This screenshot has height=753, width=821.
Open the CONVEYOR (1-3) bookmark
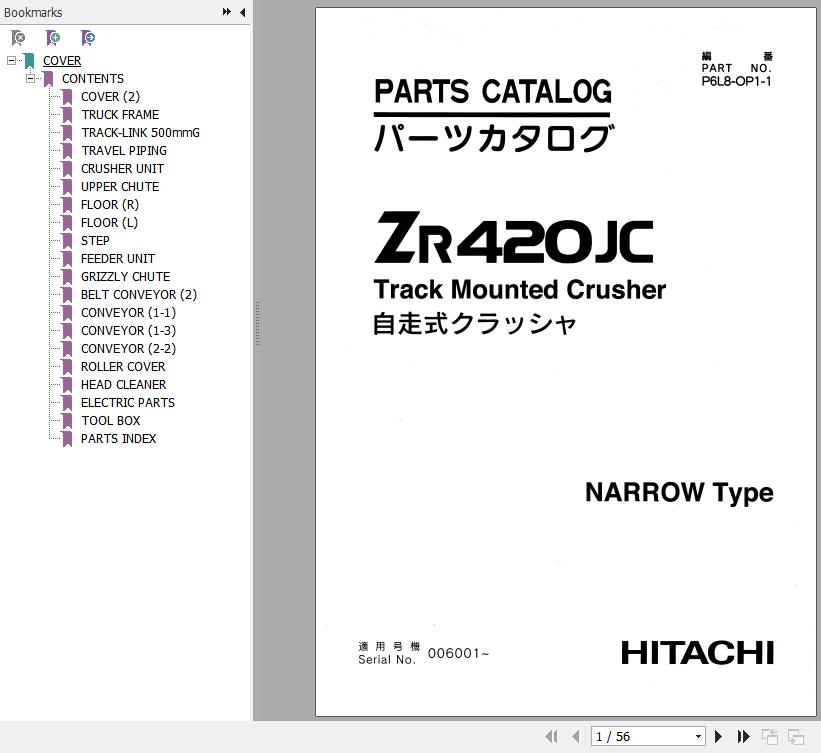128,330
